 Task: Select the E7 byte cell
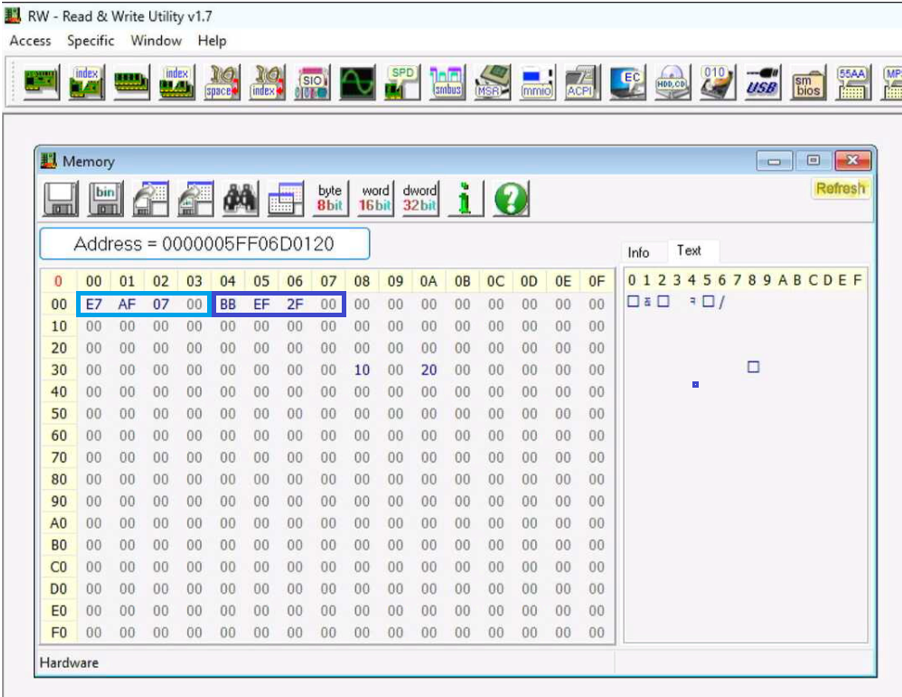pos(94,304)
